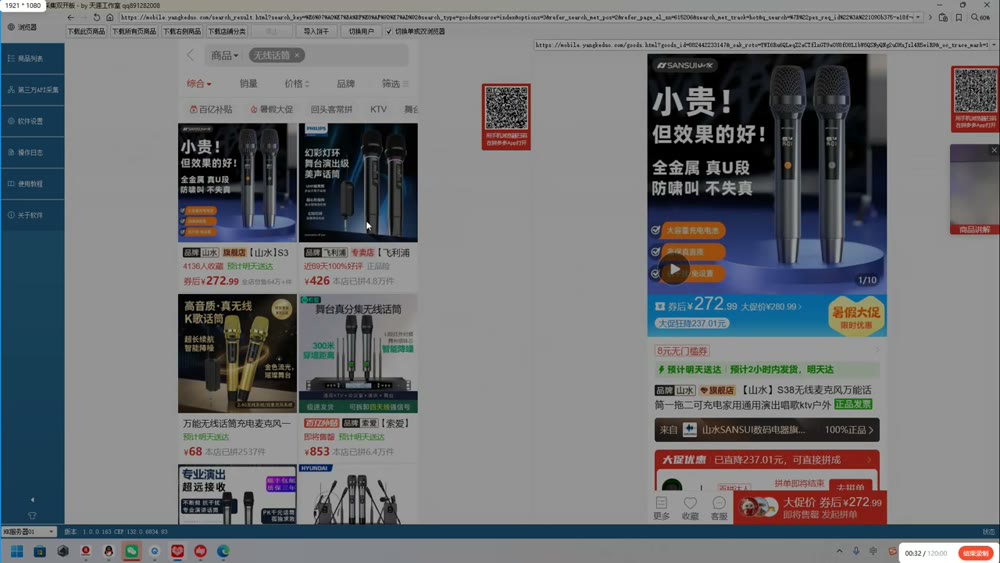Open the server selection combo box
This screenshot has height=563, width=1000.
(x=29, y=531)
